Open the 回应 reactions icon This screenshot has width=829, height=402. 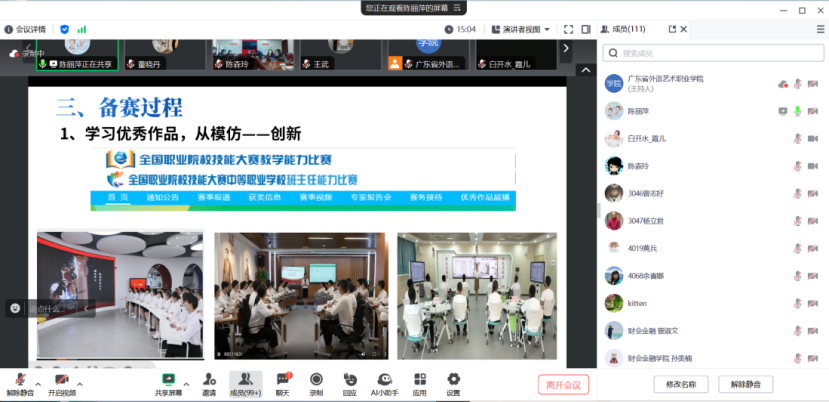[349, 381]
